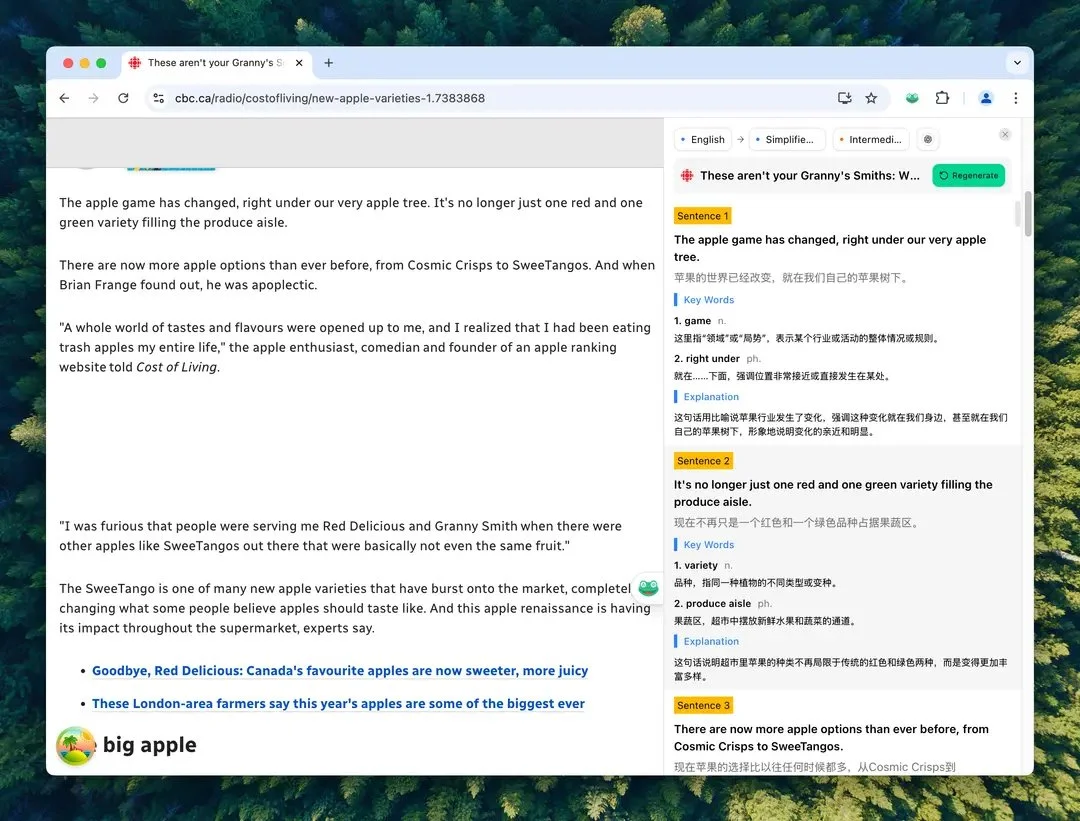Open the Simplified target language selector
Viewport: 1080px width, 821px height.
[787, 140]
